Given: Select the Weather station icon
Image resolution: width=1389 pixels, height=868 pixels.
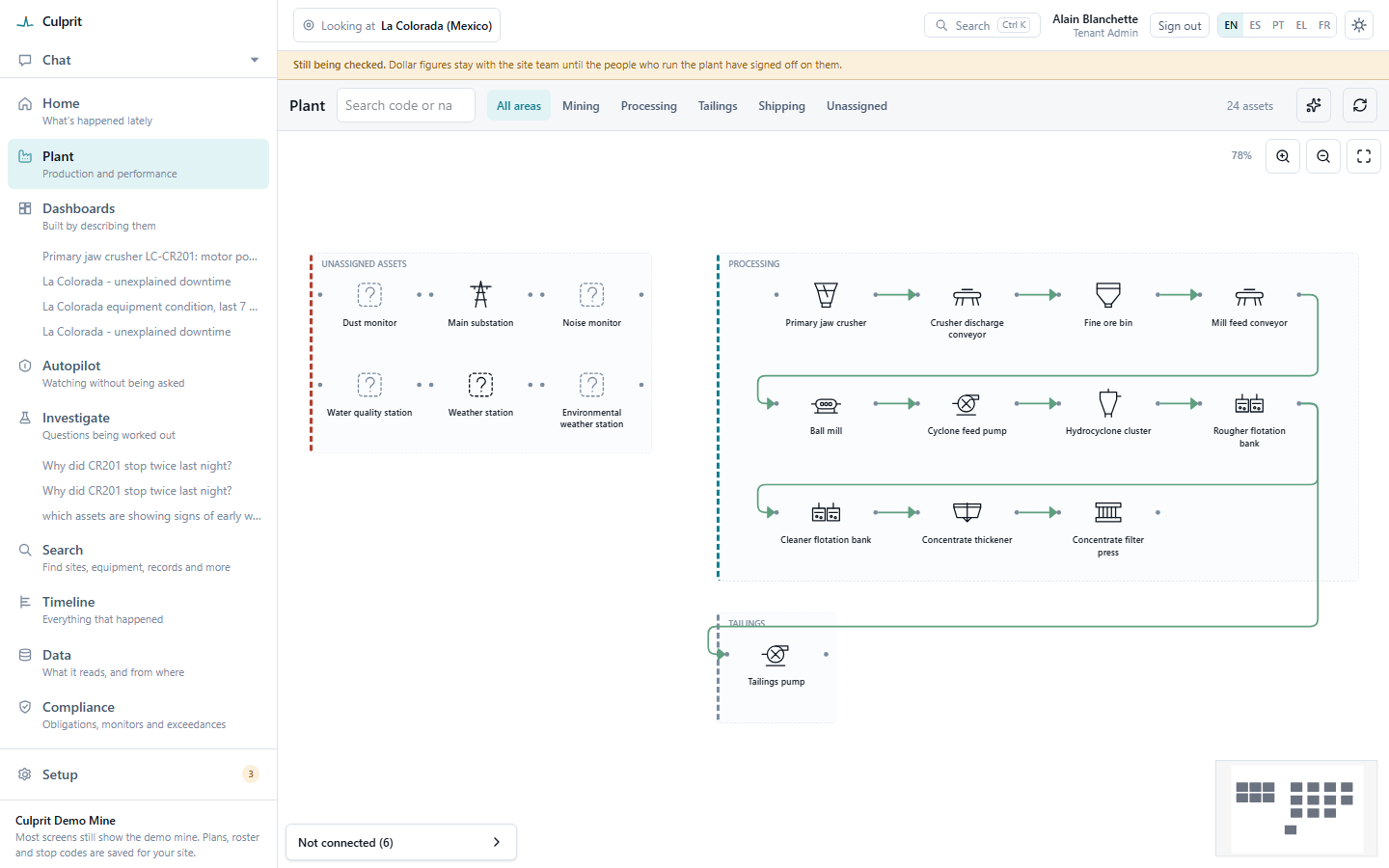Looking at the screenshot, I should click(480, 384).
